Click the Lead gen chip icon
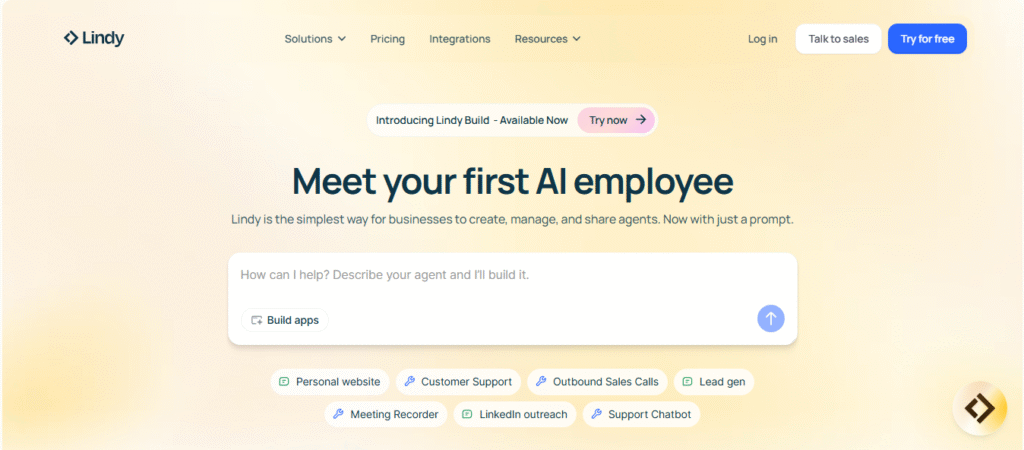The width and height of the screenshot is (1024, 450). [x=686, y=382]
